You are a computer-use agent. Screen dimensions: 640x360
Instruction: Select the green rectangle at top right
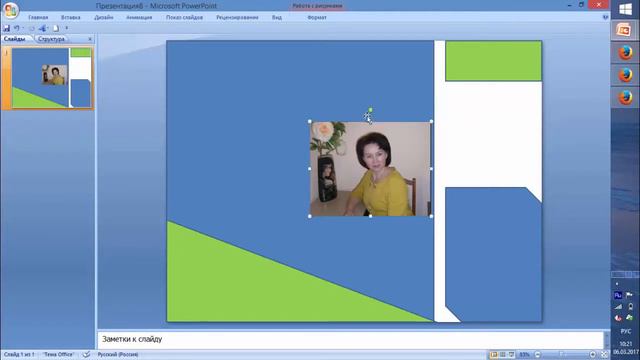pyautogui.click(x=493, y=61)
